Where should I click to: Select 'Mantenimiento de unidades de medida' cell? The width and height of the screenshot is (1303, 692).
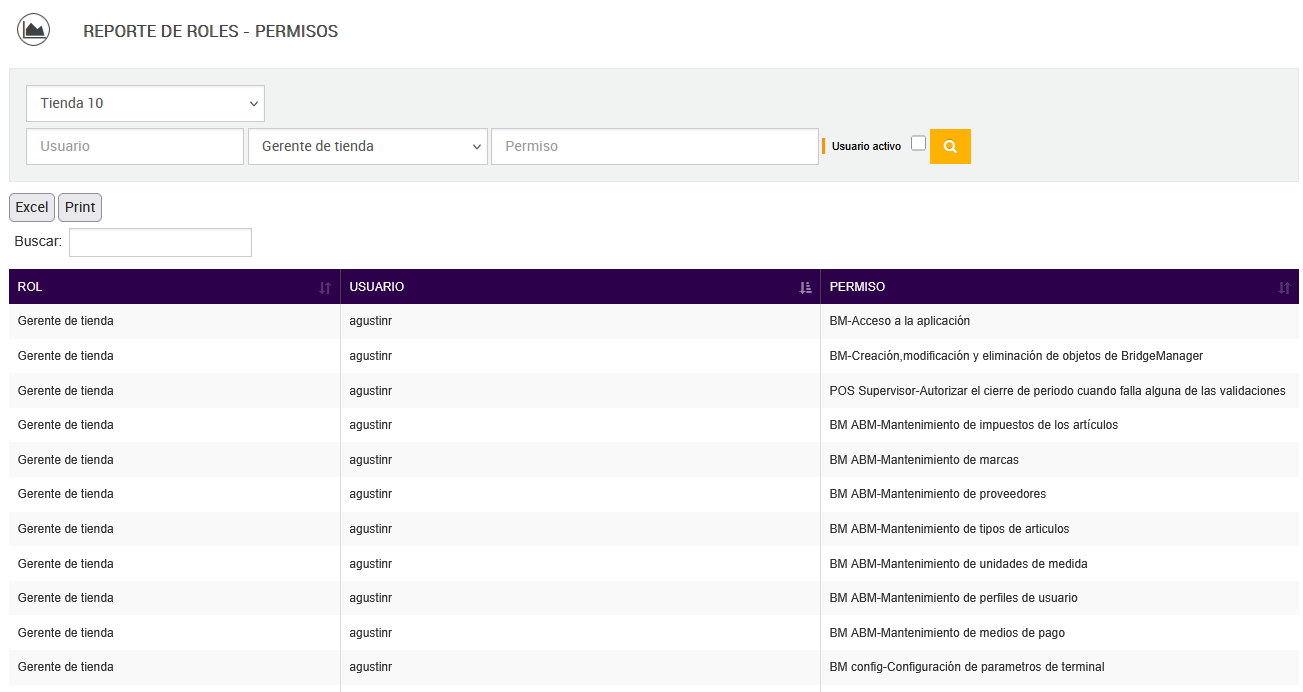point(1060,564)
